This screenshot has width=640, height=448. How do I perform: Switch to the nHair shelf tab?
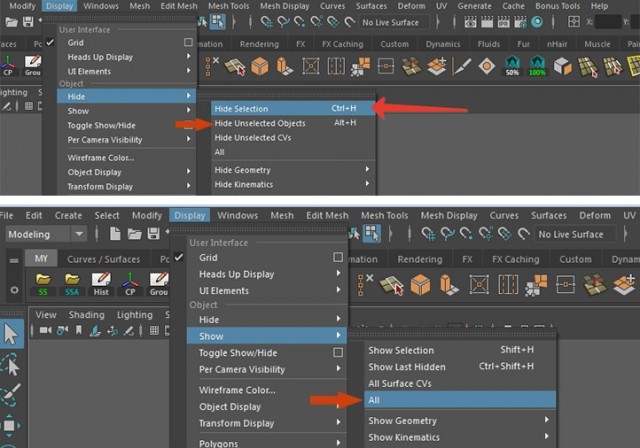557,44
